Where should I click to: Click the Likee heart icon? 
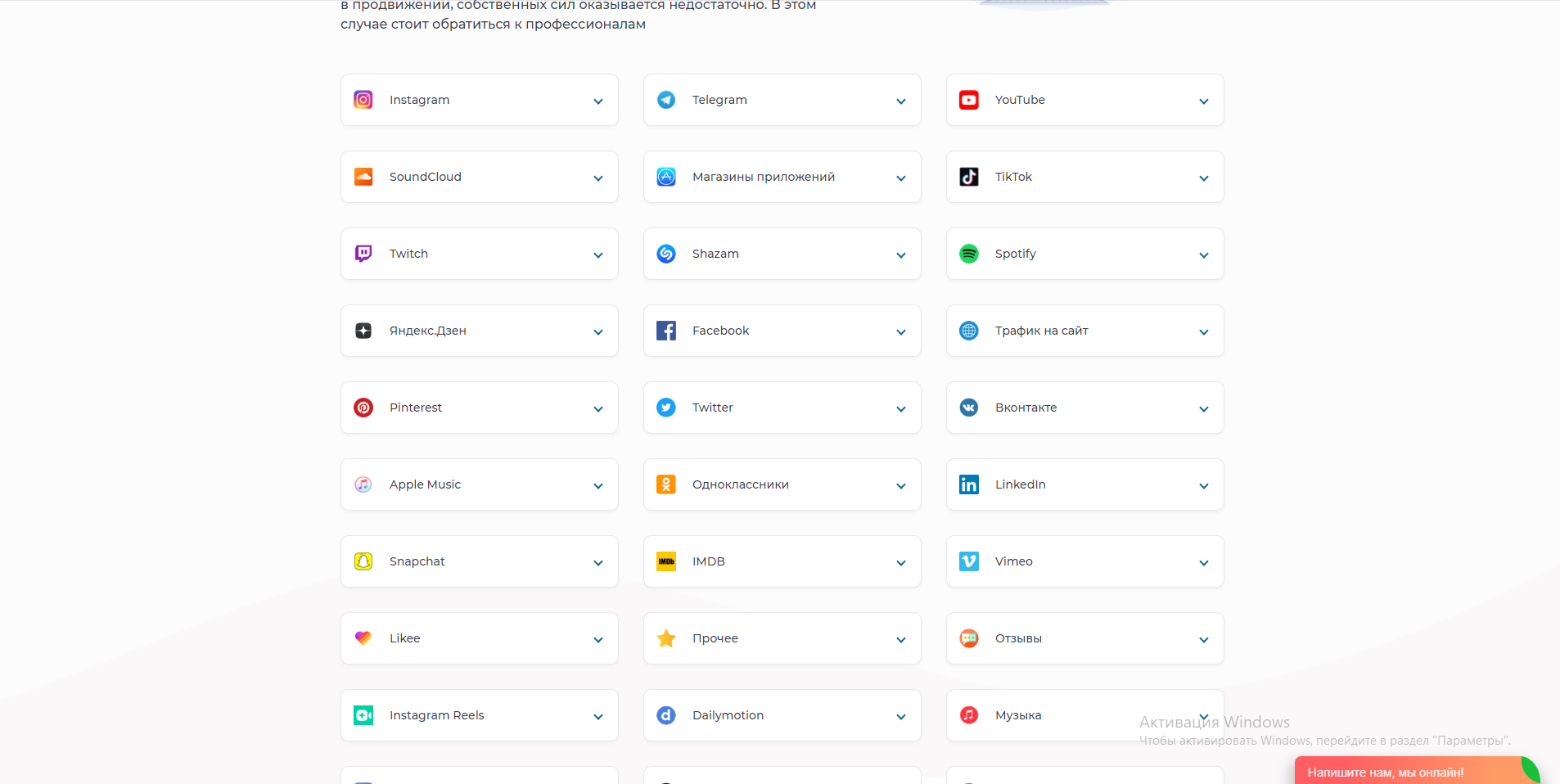(x=363, y=638)
